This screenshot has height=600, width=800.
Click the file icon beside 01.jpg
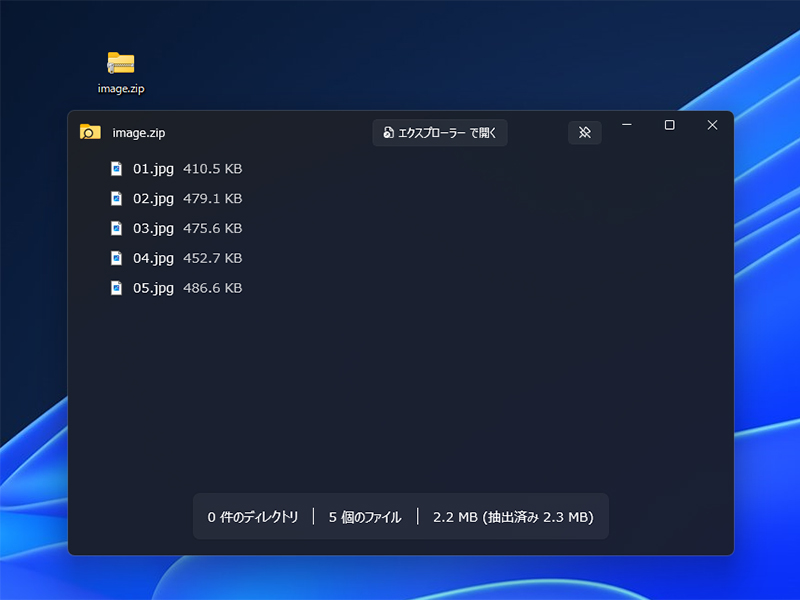click(115, 168)
